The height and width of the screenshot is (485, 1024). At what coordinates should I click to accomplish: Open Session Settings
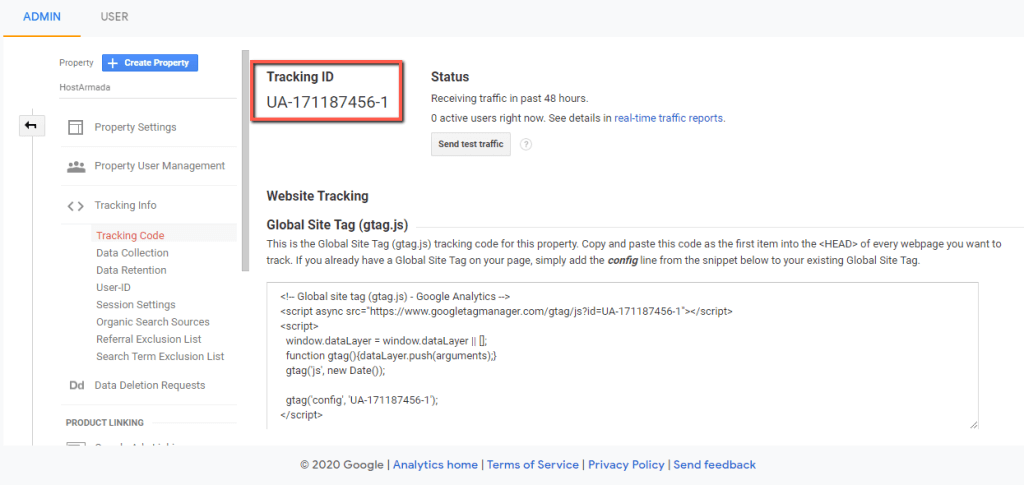[136, 305]
